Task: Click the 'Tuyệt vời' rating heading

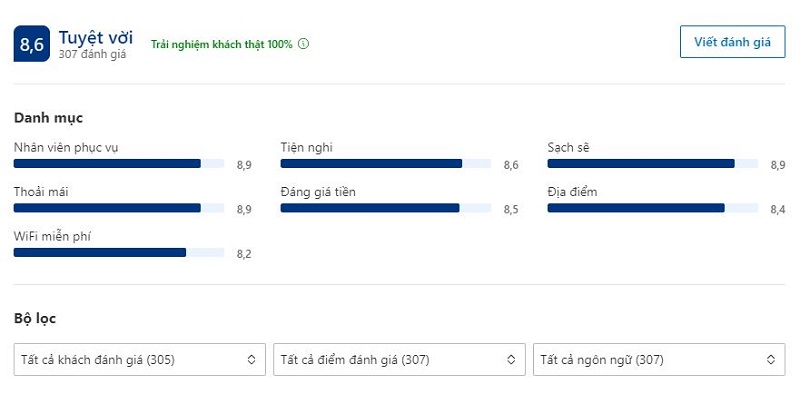Action: pos(95,37)
